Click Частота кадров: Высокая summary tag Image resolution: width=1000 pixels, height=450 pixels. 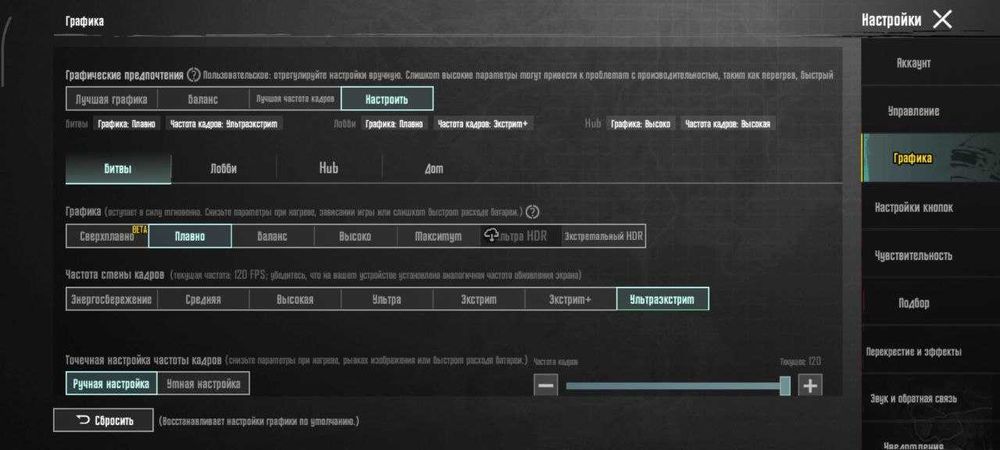tap(728, 124)
